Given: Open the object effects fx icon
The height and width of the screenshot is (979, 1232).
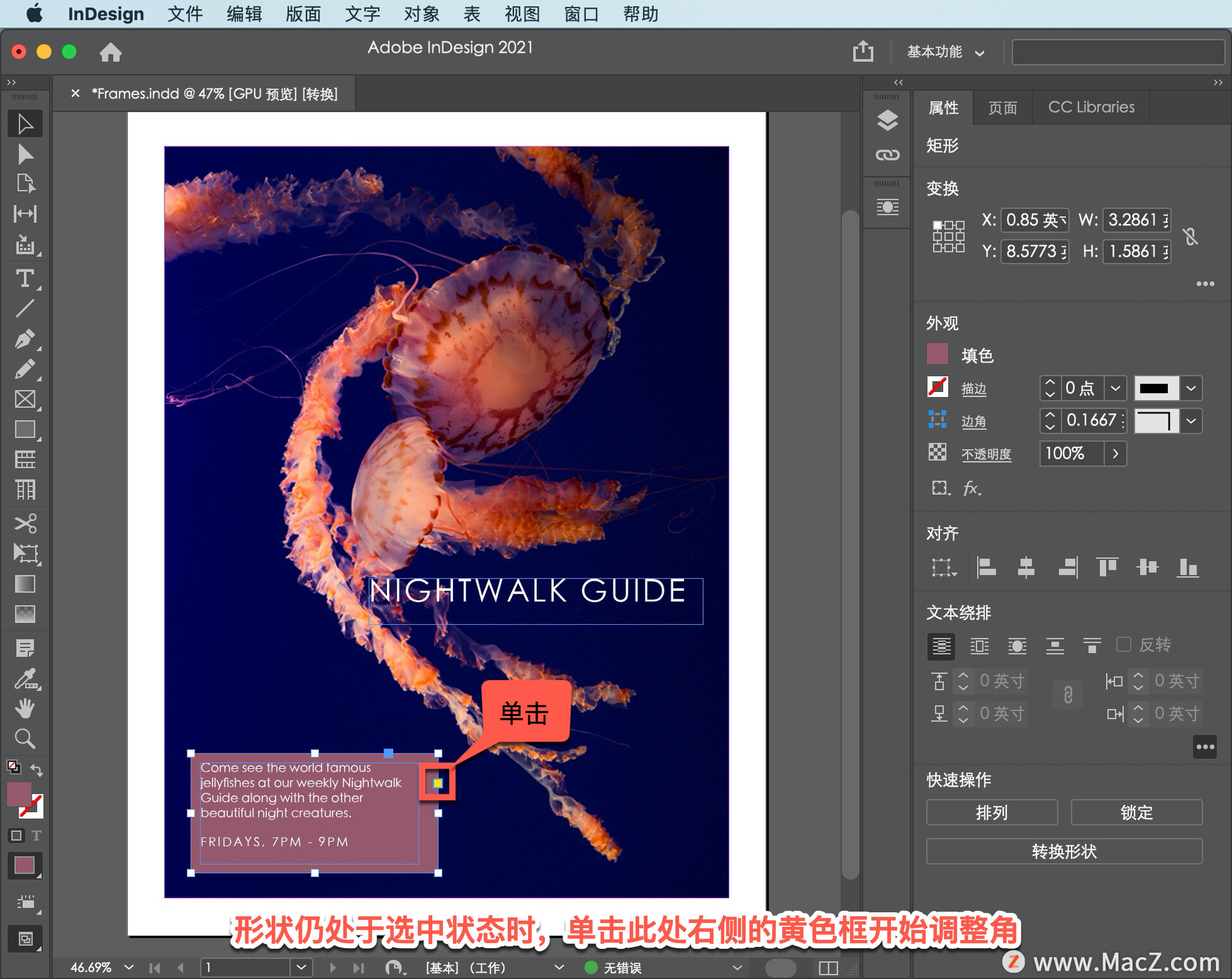Looking at the screenshot, I should (x=972, y=488).
